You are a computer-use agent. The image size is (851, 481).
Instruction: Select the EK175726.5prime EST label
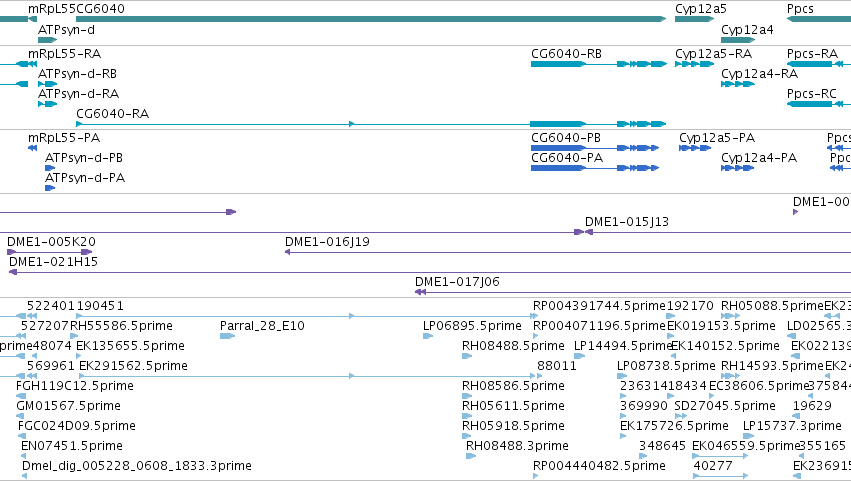pos(674,427)
